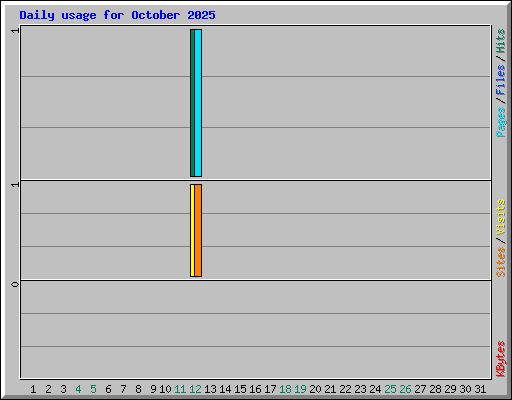Click day 14 on the x-axis

click(x=225, y=389)
